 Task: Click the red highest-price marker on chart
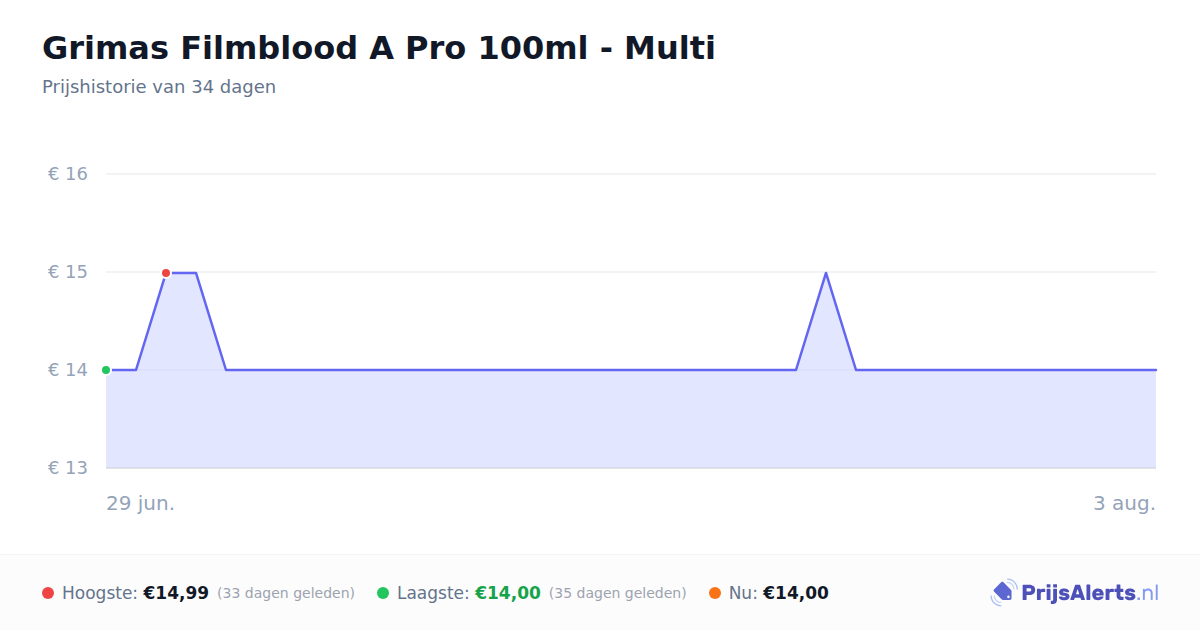point(166,273)
